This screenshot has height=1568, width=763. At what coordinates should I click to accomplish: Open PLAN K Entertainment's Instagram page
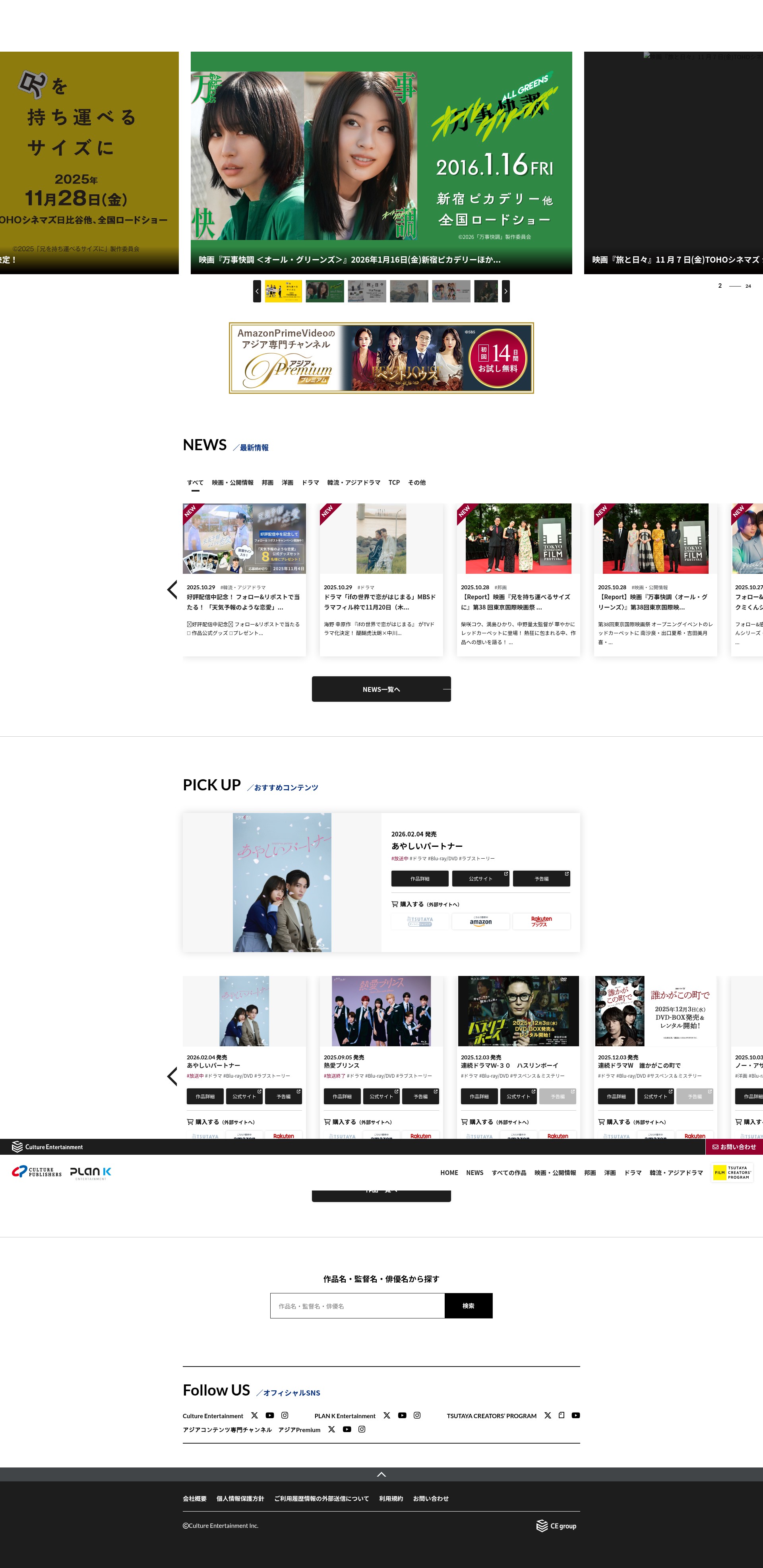(x=417, y=1415)
